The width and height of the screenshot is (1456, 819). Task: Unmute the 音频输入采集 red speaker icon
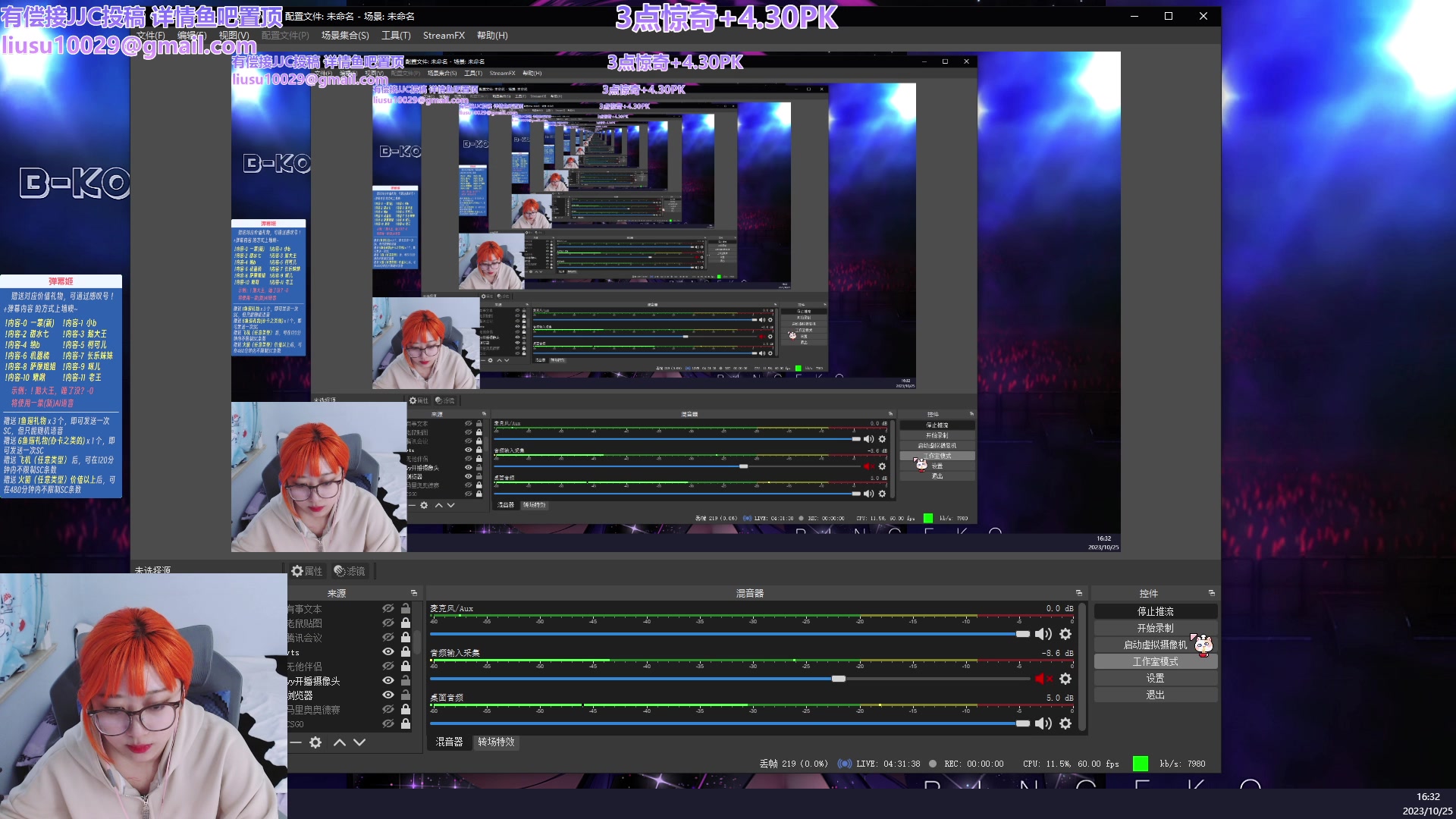pyautogui.click(x=1043, y=679)
